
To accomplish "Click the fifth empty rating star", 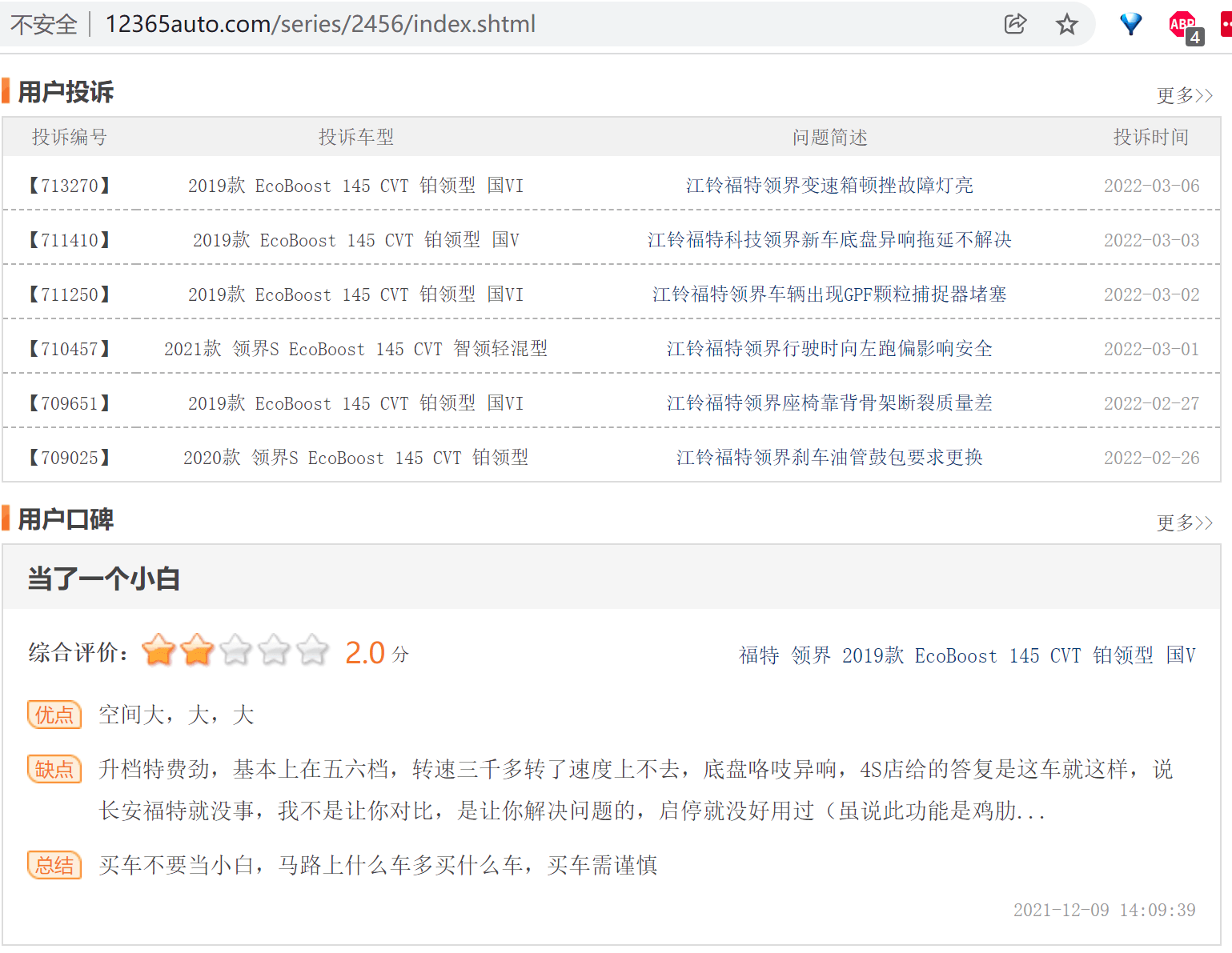I will [312, 651].
